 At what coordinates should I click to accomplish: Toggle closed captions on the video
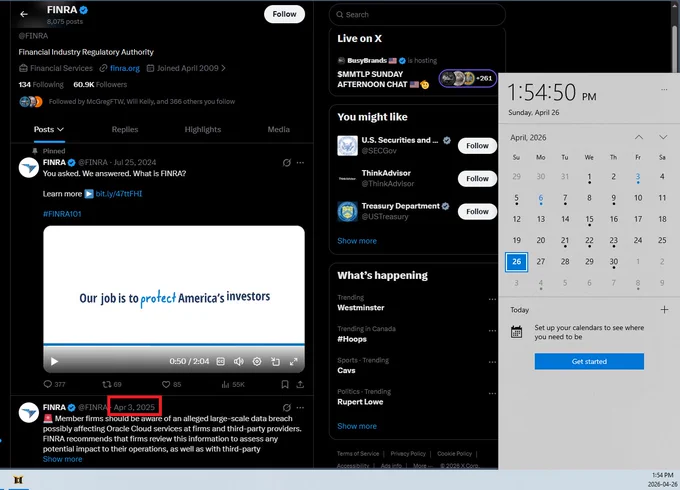coord(221,361)
